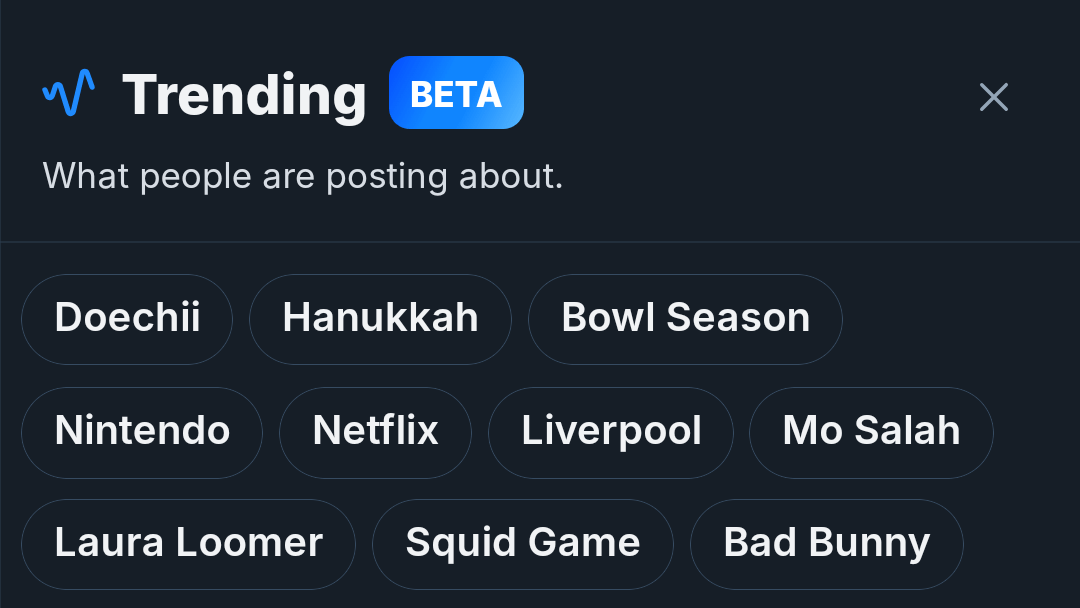View the Squid Game trending topic
This screenshot has height=608, width=1080.
522,544
